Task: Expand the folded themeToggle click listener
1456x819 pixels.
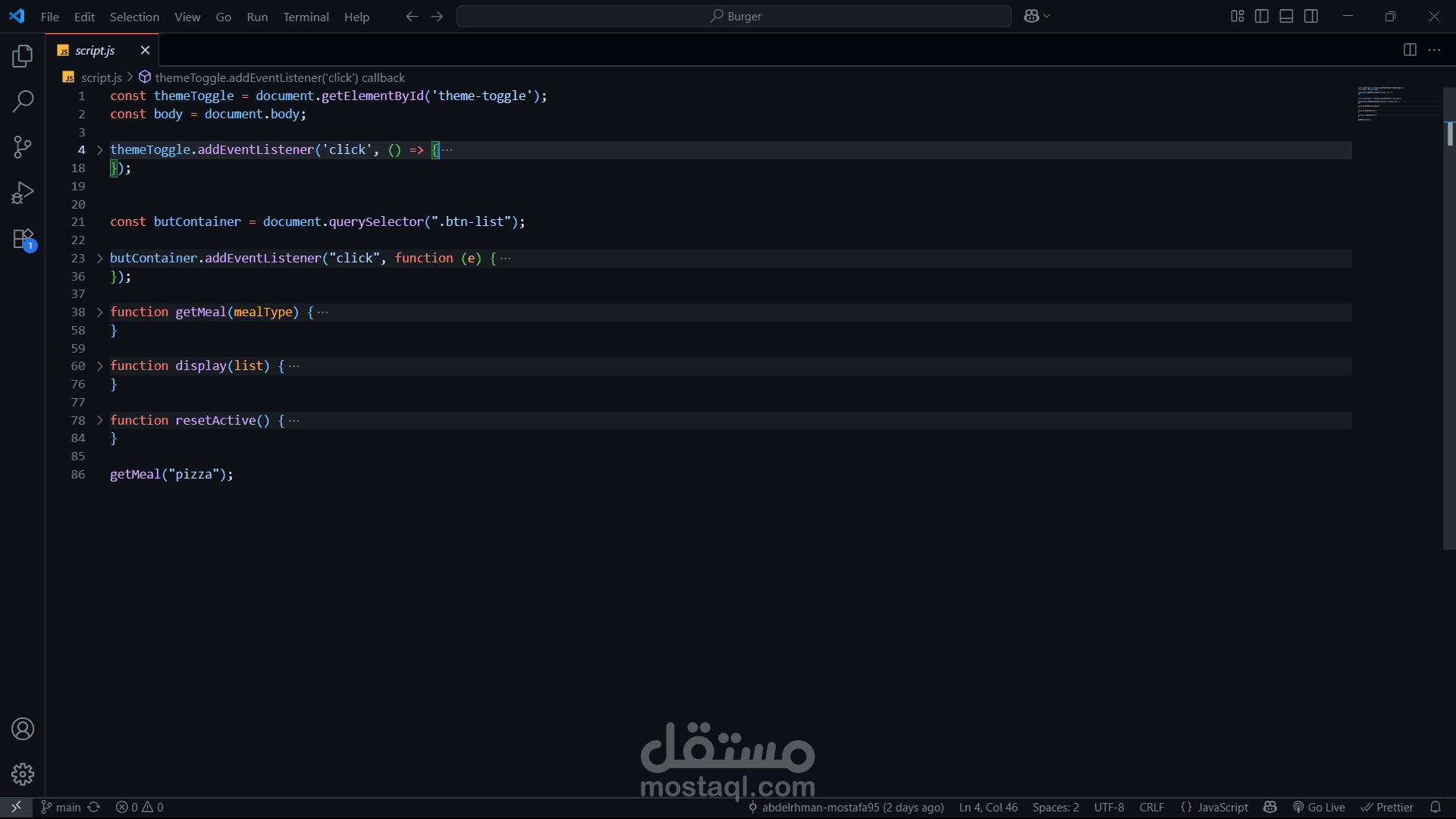Action: [99, 150]
